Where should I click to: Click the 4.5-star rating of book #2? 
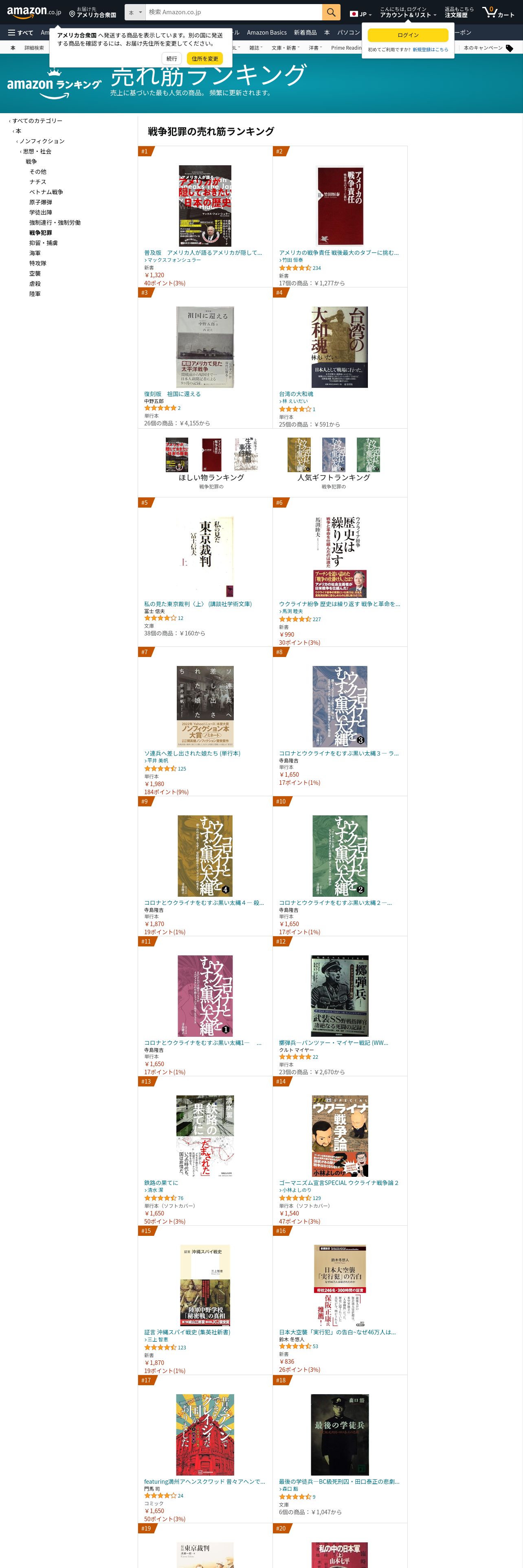pyautogui.click(x=295, y=268)
